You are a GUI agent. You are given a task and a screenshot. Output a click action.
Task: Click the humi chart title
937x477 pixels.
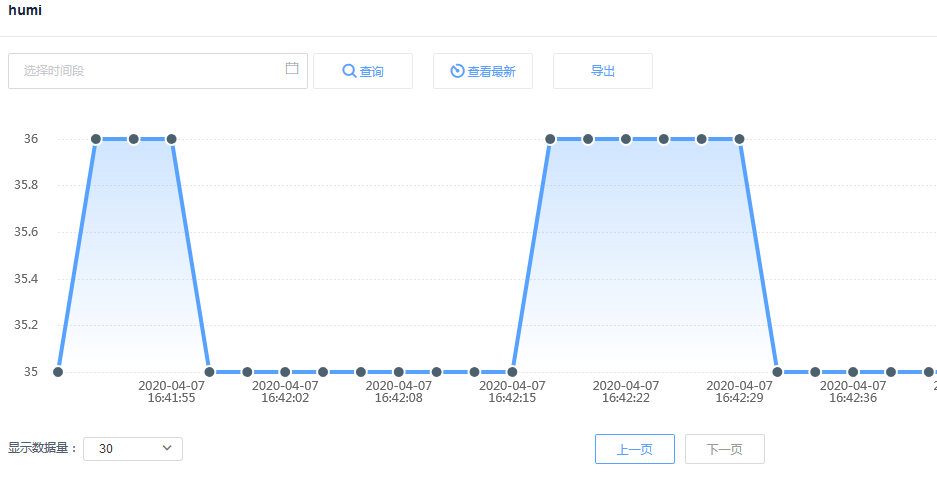click(x=25, y=10)
